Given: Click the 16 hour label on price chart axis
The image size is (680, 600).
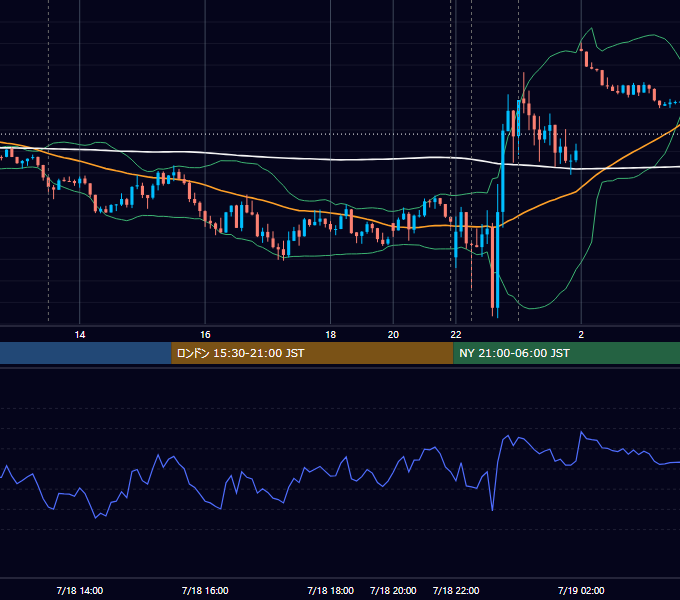Looking at the screenshot, I should pyautogui.click(x=205, y=335).
